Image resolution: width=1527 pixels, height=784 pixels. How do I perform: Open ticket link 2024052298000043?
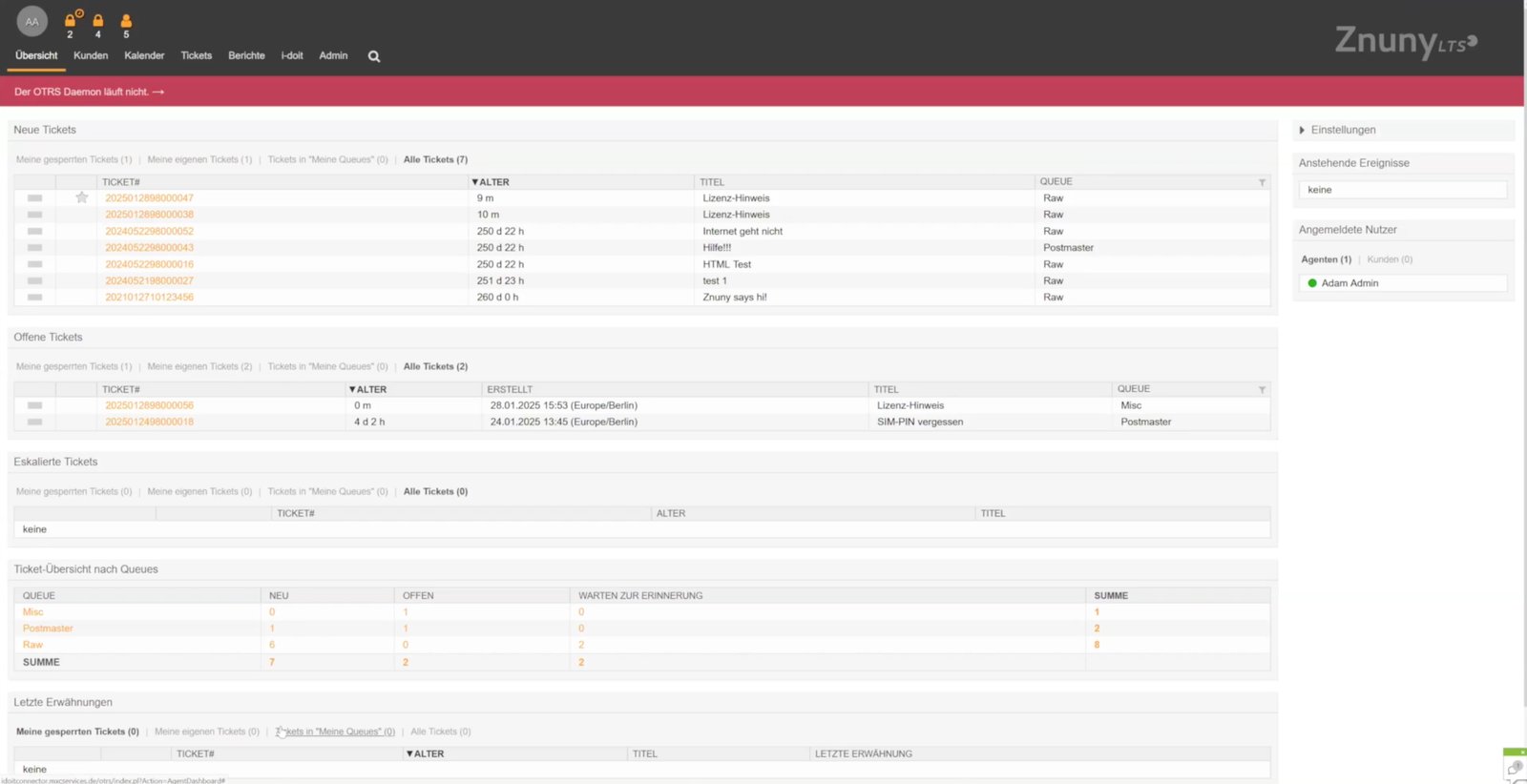point(149,247)
